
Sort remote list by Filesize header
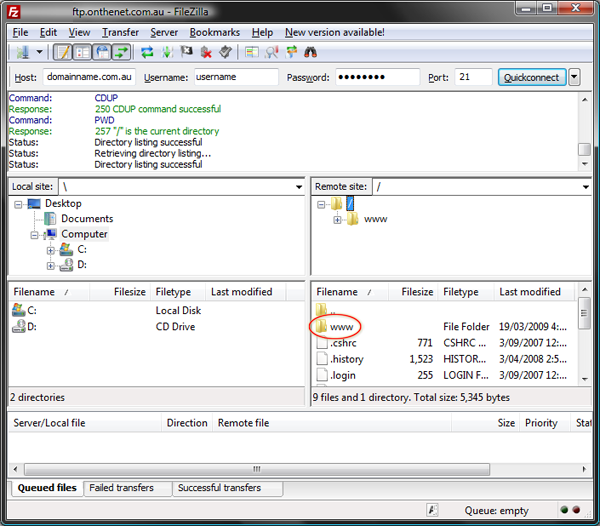[x=412, y=292]
